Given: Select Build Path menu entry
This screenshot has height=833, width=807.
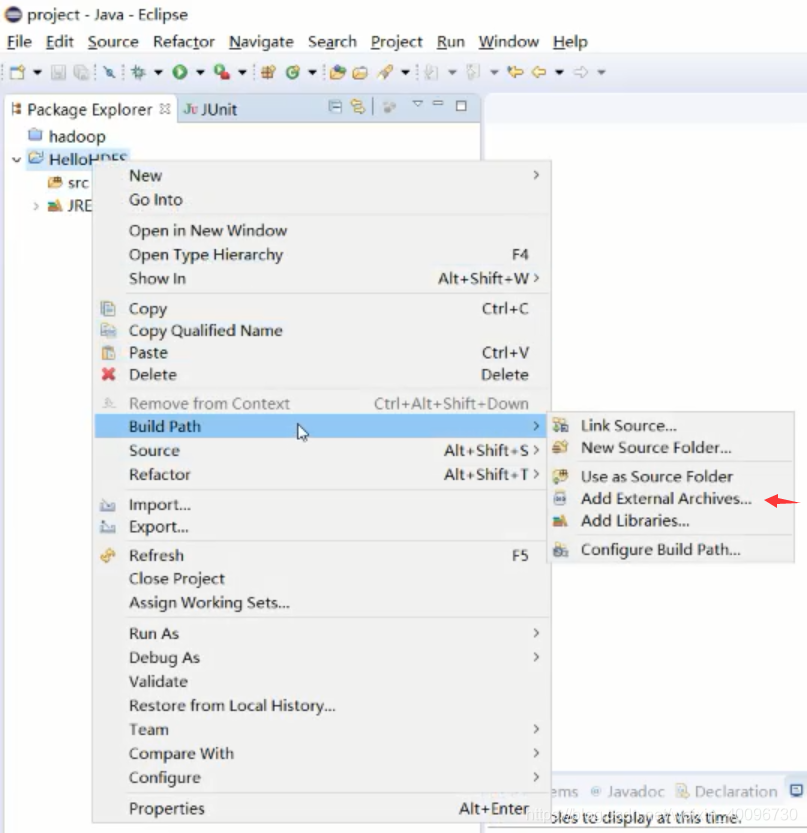Looking at the screenshot, I should click(x=321, y=426).
